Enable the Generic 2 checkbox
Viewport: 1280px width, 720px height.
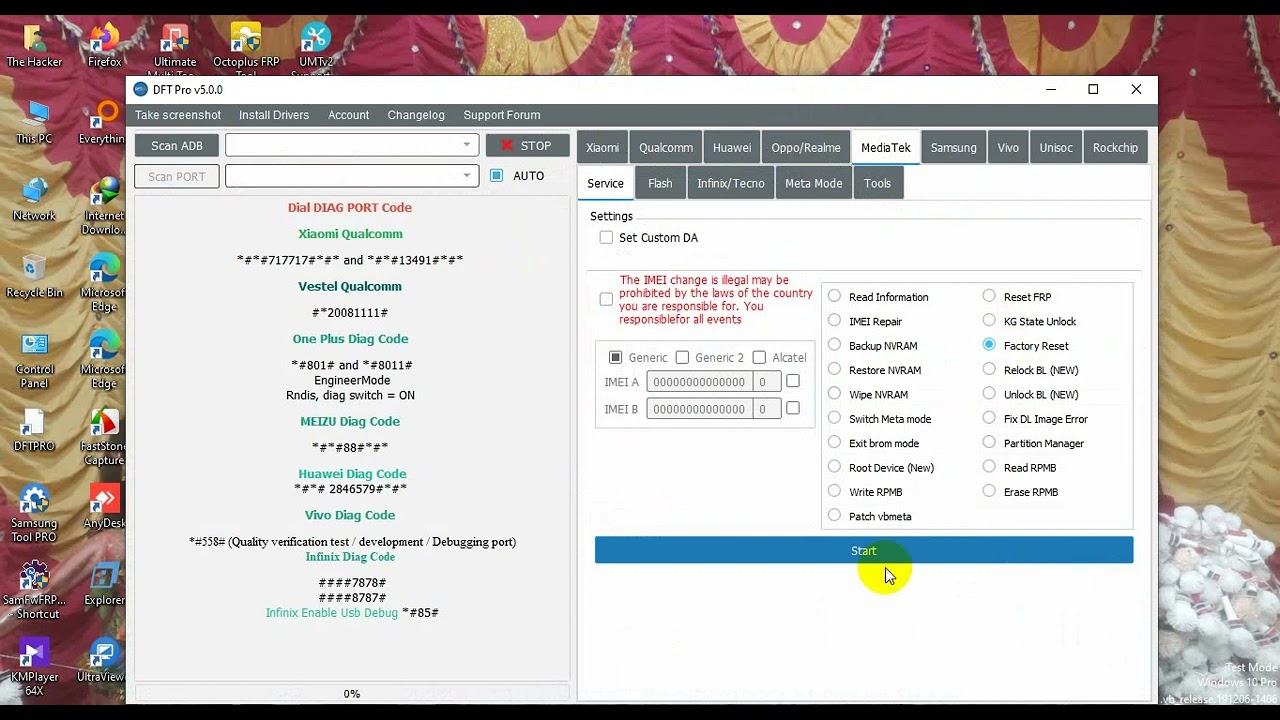(x=682, y=357)
